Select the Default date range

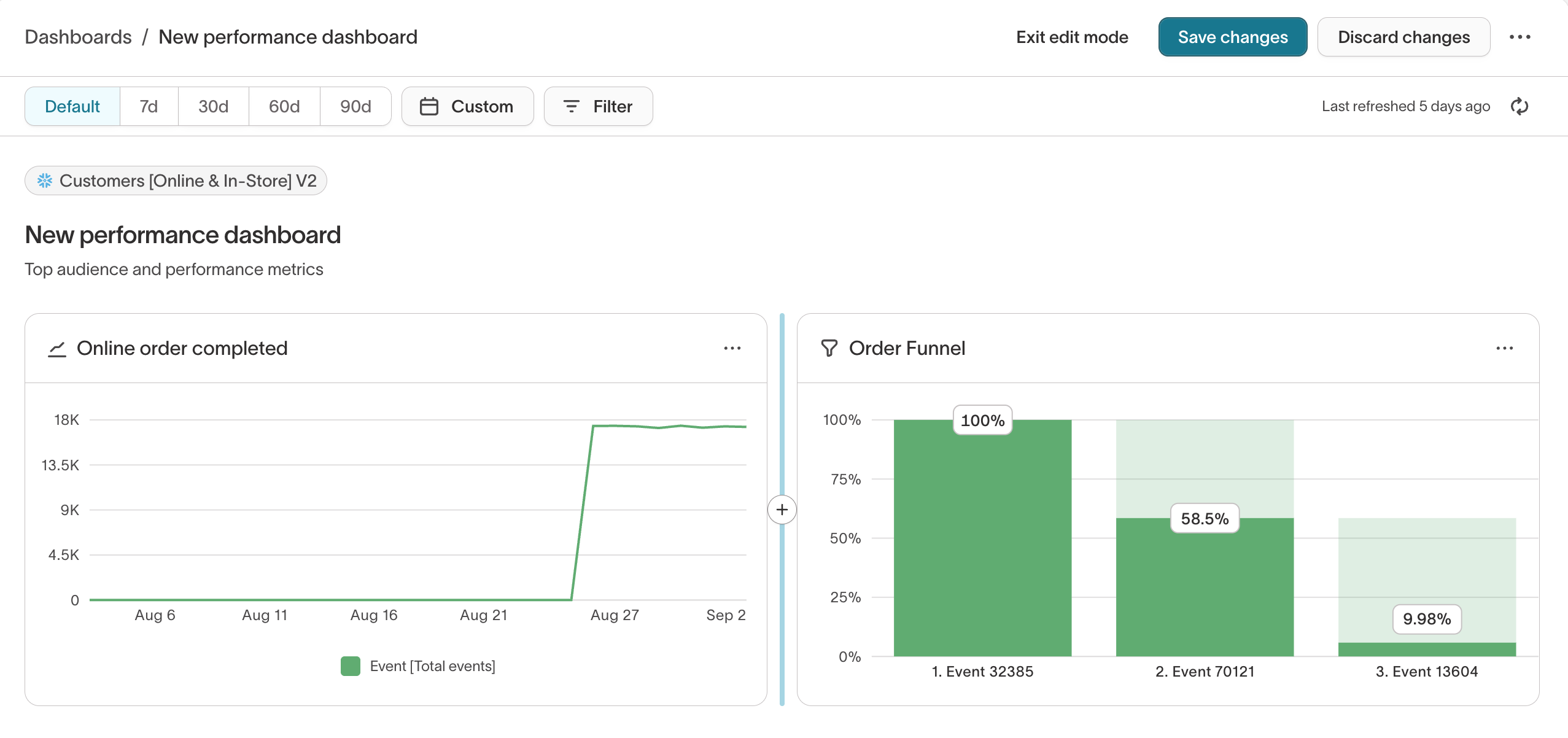[x=72, y=106]
